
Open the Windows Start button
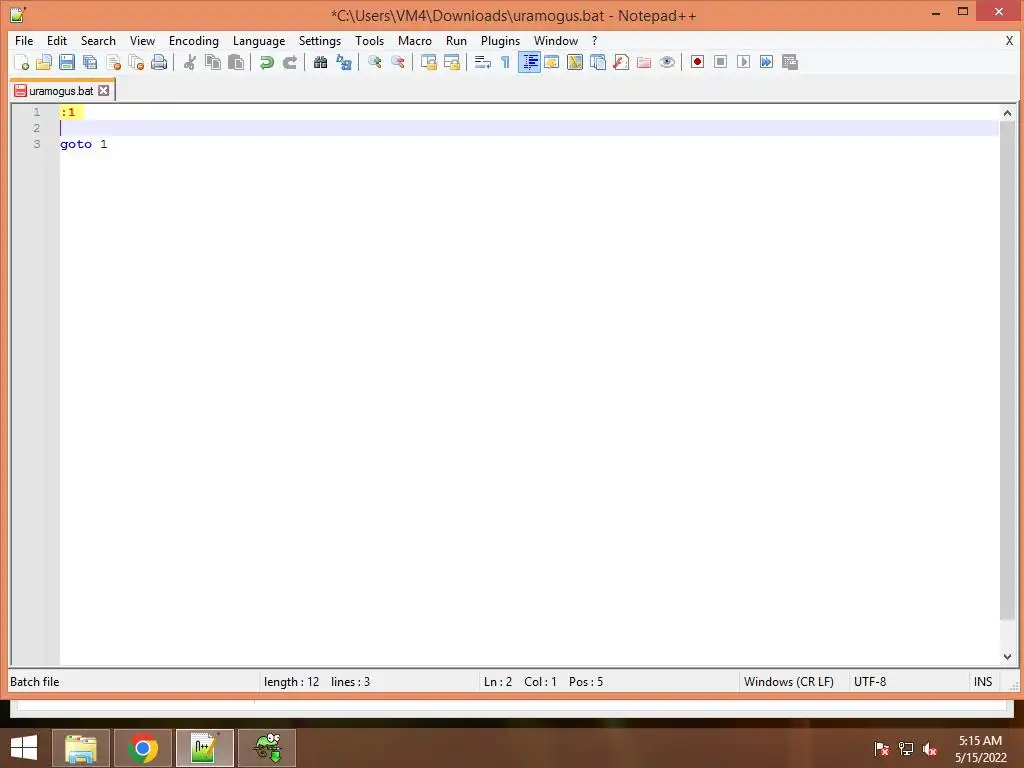pos(24,748)
